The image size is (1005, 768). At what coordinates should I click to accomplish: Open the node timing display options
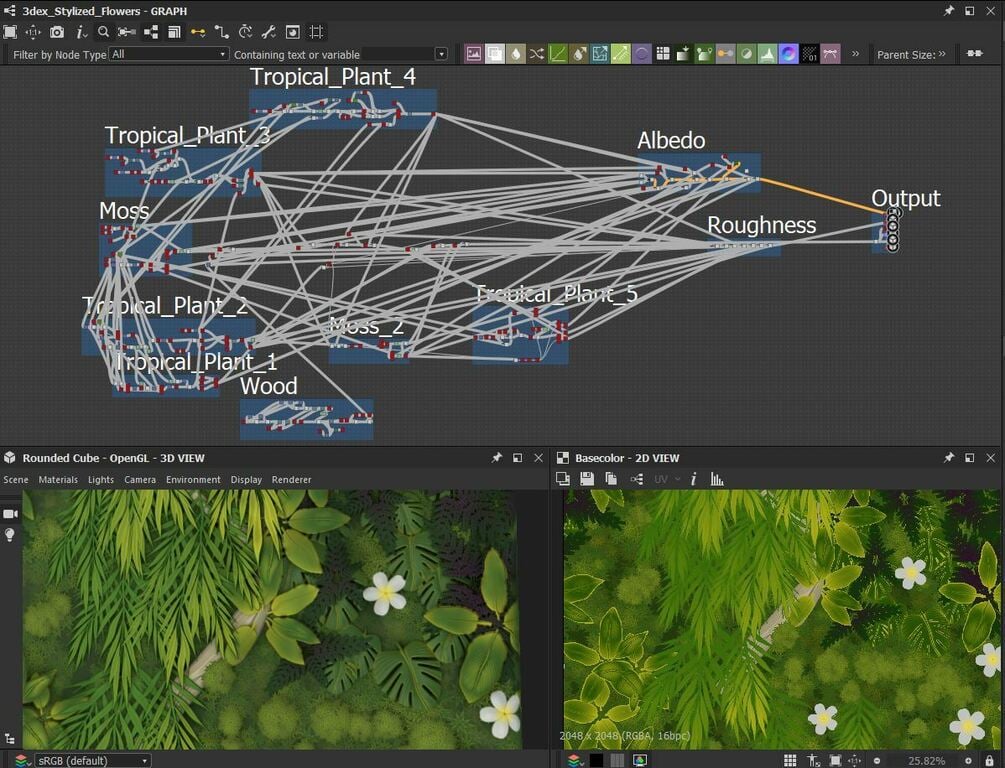(x=245, y=32)
